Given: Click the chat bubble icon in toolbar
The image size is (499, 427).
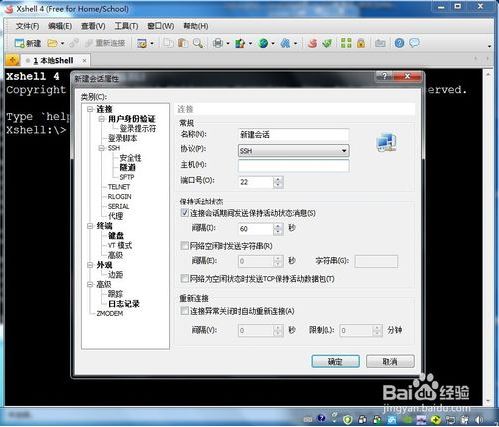Looking at the screenshot, I should click(x=414, y=43).
